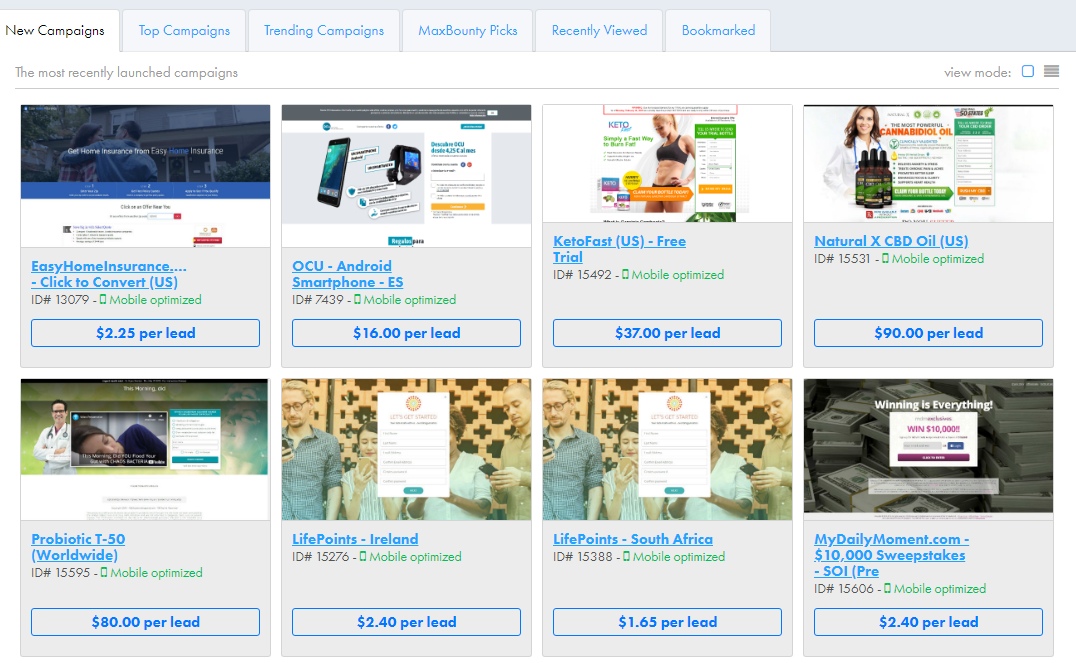Image resolution: width=1076 pixels, height=663 pixels.
Task: Click the text ID# 15388
Action: (x=583, y=557)
